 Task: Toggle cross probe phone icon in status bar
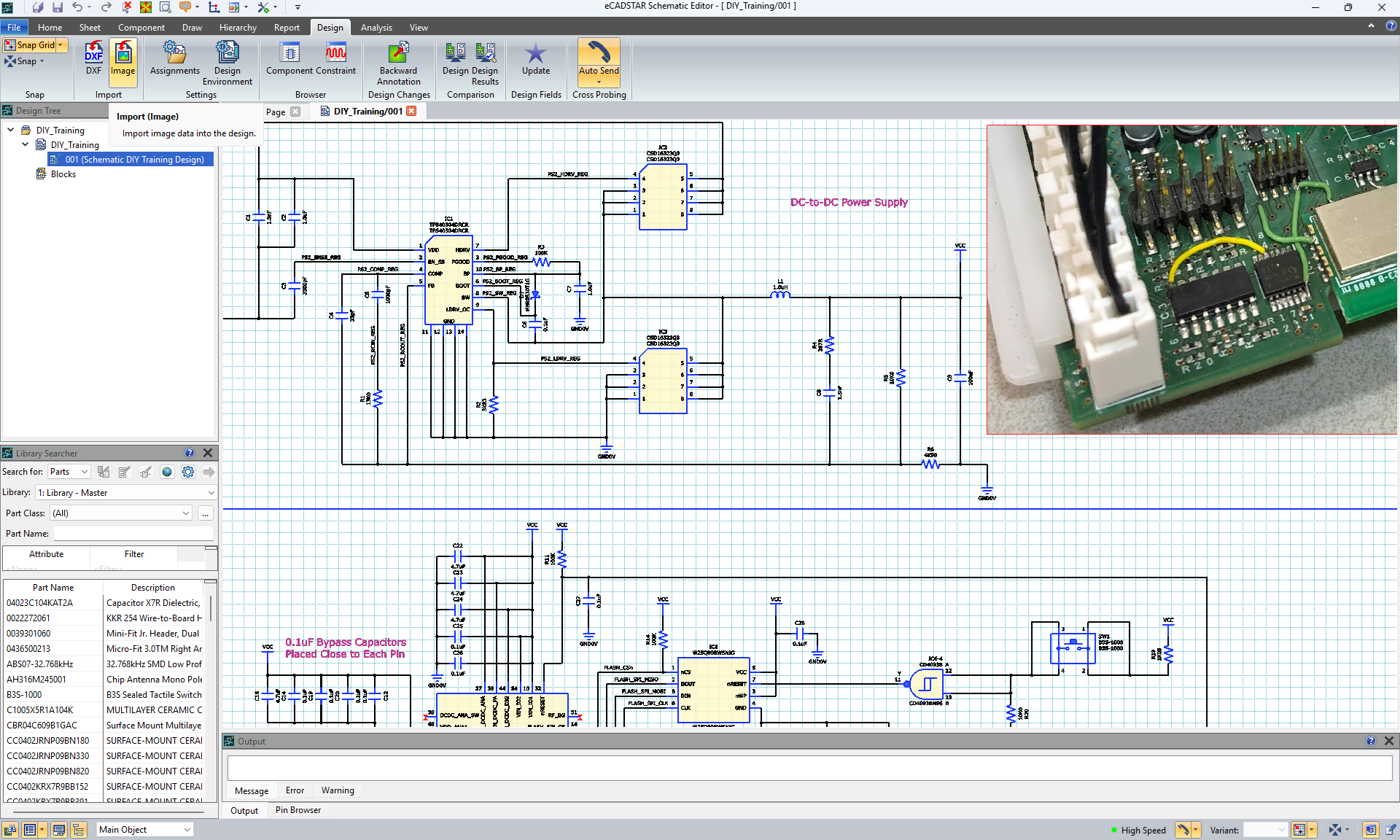click(1183, 830)
